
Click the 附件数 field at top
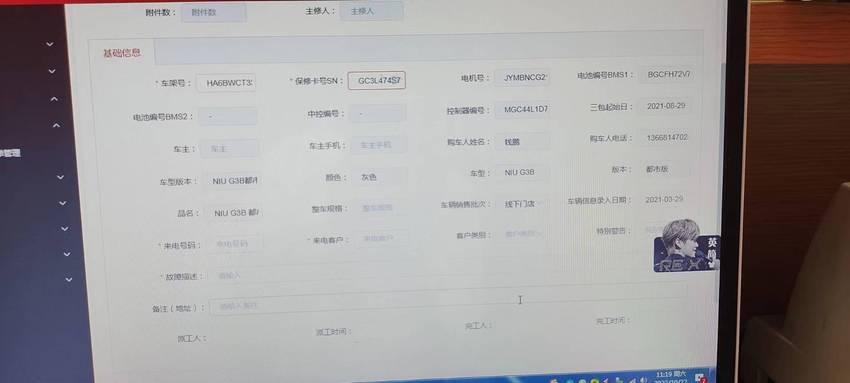(x=214, y=12)
